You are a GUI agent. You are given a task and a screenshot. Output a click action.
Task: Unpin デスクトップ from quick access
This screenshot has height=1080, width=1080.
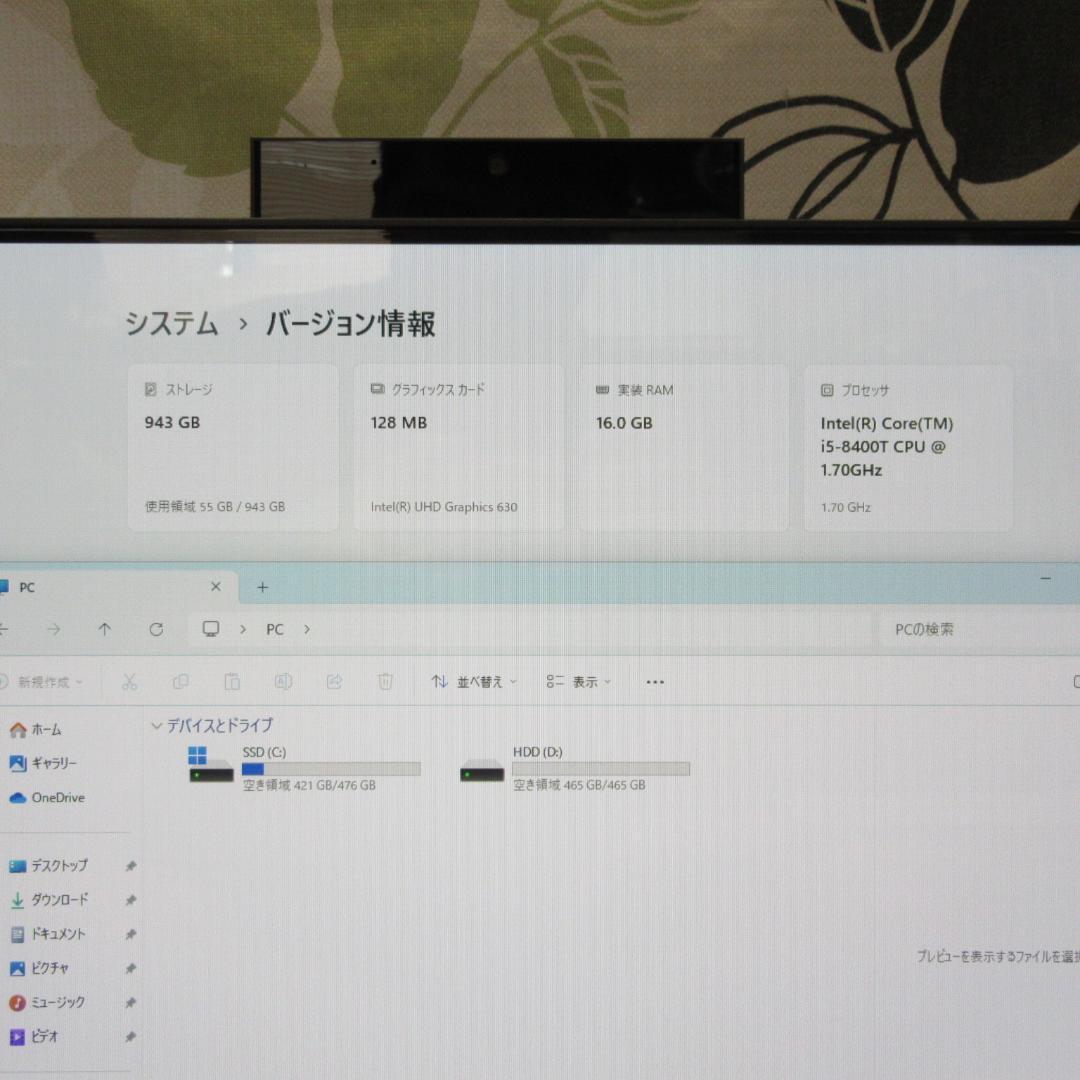click(x=130, y=866)
